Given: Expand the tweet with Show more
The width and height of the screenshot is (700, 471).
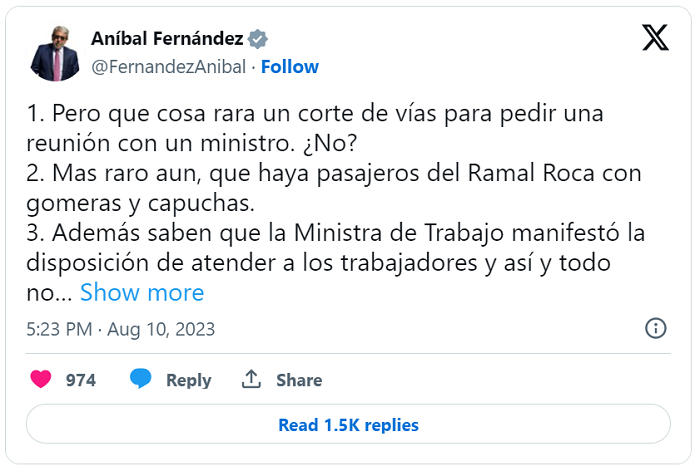Looking at the screenshot, I should point(142,293).
